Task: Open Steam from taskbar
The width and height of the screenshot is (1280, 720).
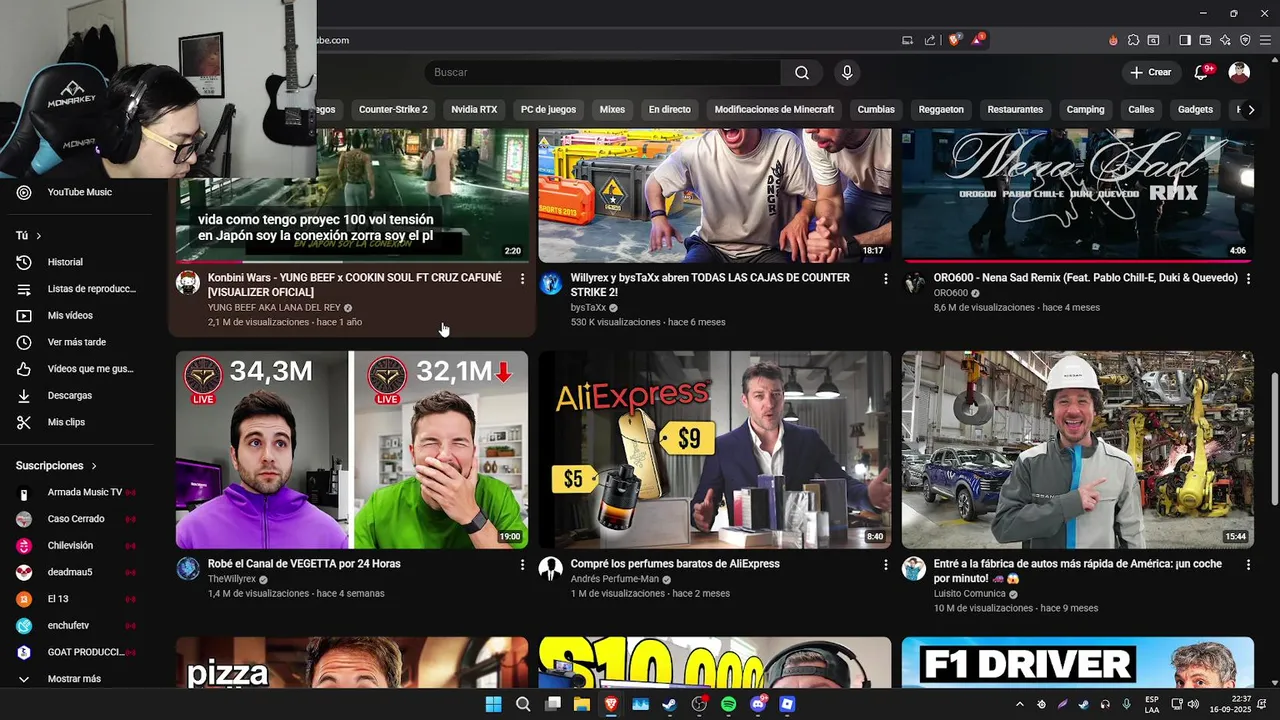Action: (669, 704)
